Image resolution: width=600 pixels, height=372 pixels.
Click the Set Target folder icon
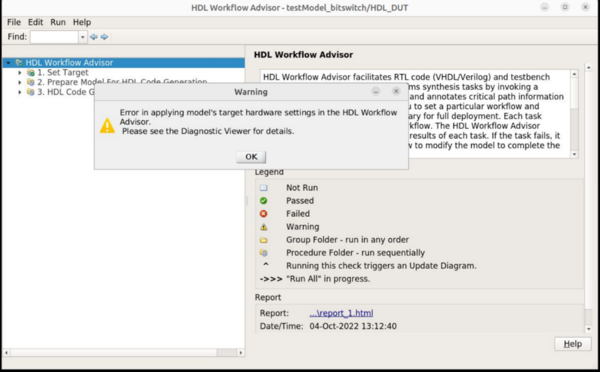pyautogui.click(x=31, y=72)
